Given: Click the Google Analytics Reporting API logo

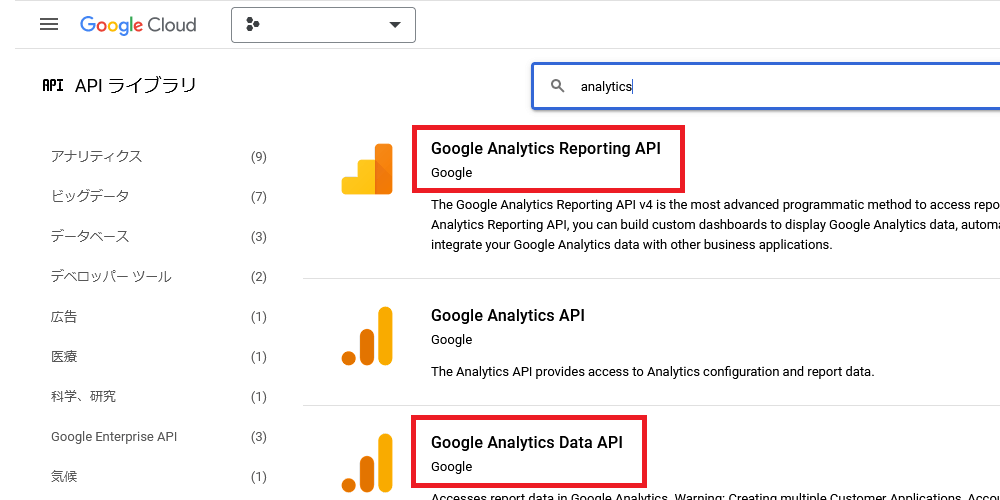Looking at the screenshot, I should (367, 169).
